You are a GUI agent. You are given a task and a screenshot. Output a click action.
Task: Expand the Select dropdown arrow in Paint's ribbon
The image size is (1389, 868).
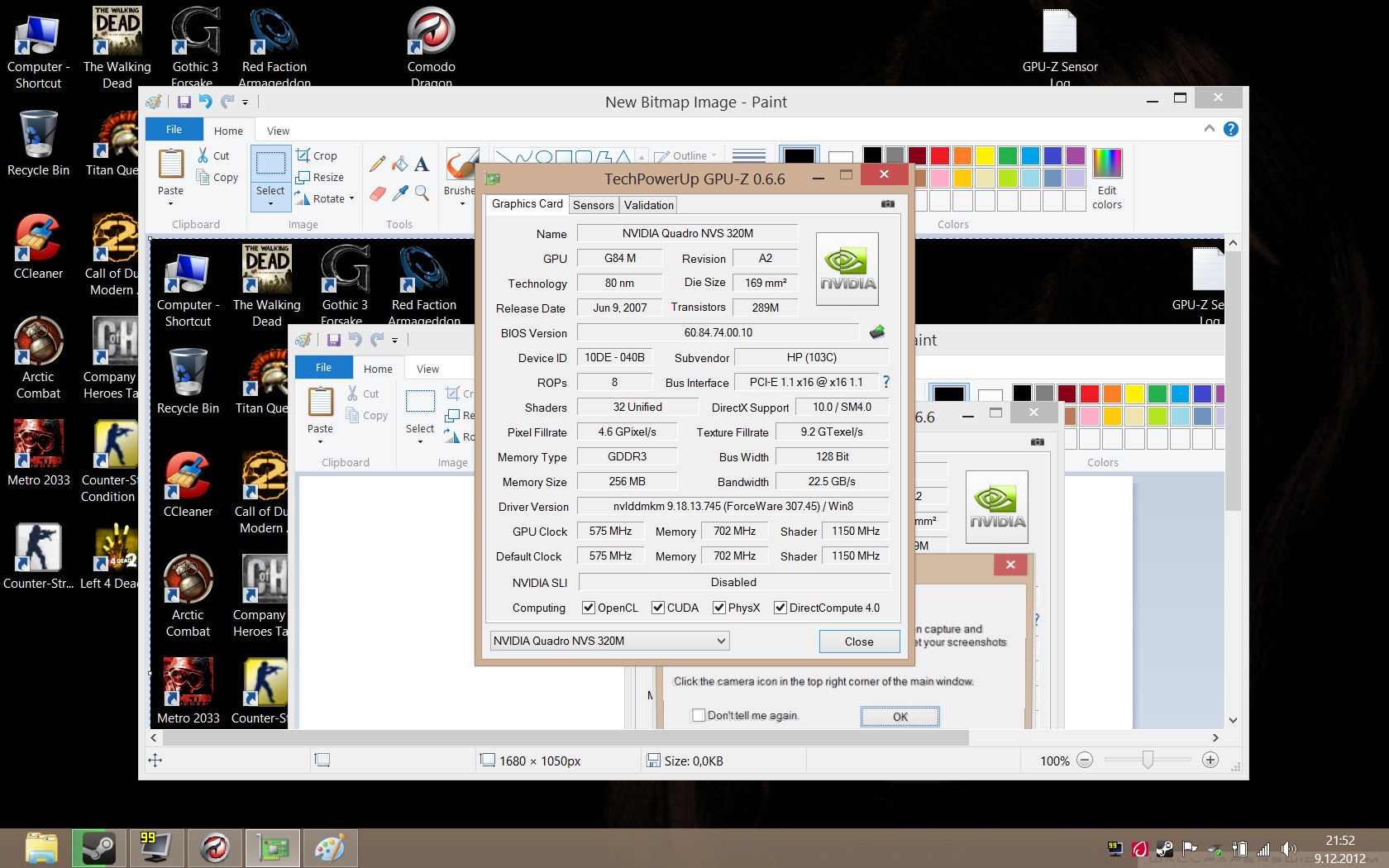tap(270, 203)
